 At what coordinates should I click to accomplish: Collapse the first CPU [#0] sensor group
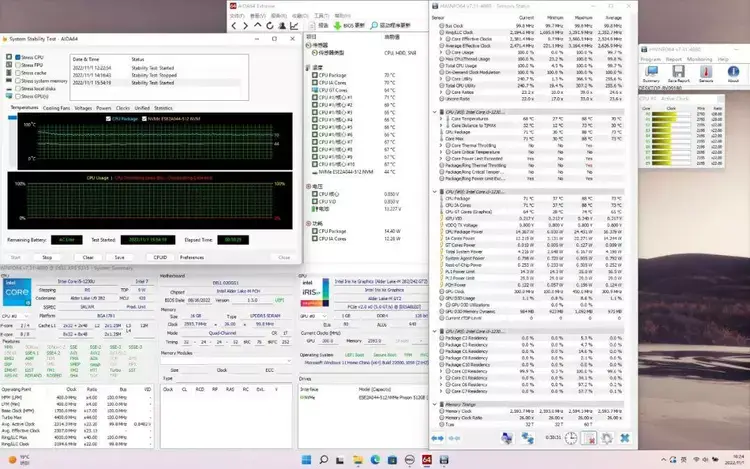(433, 111)
